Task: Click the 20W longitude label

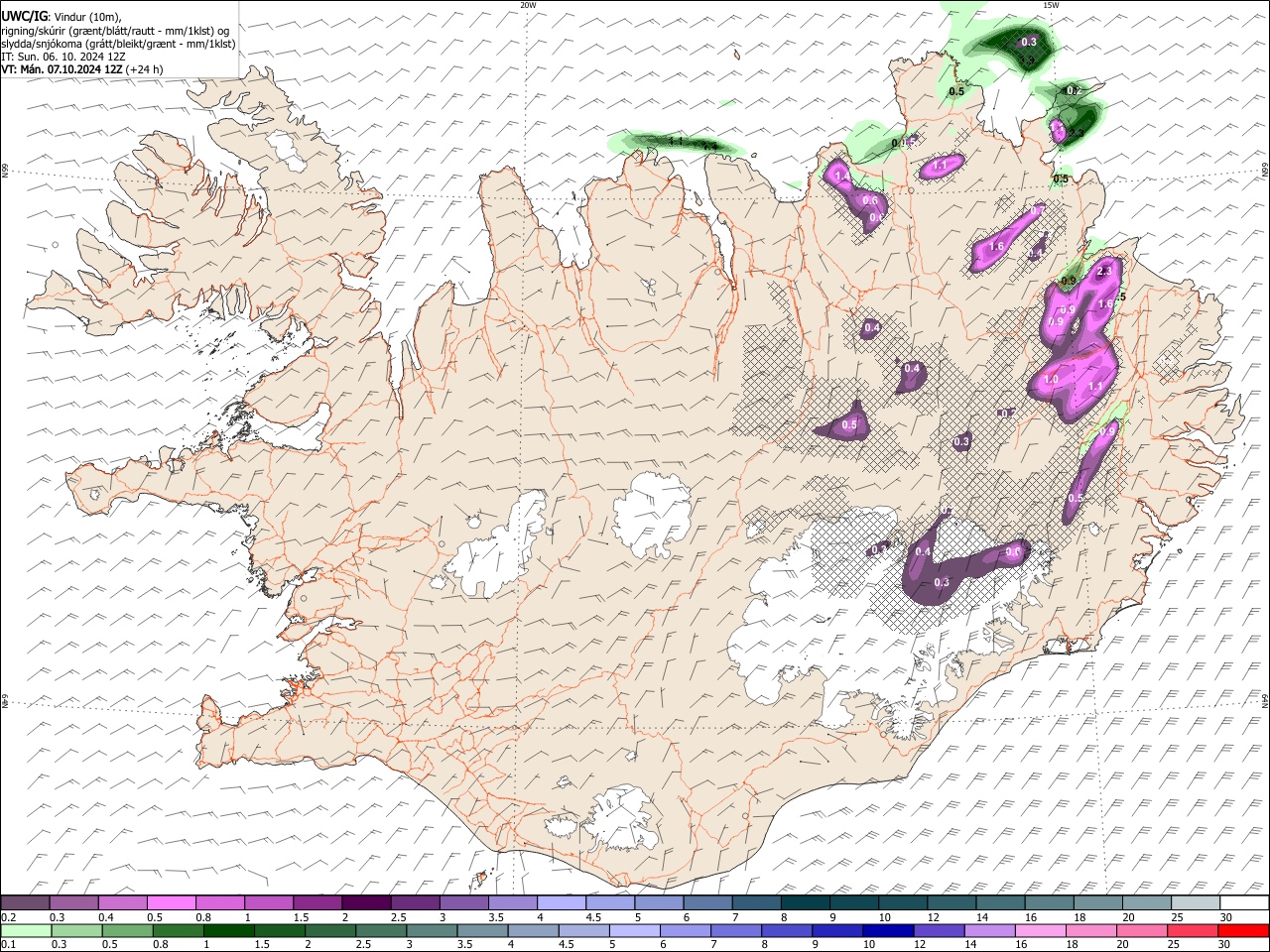Action: pyautogui.click(x=528, y=5)
